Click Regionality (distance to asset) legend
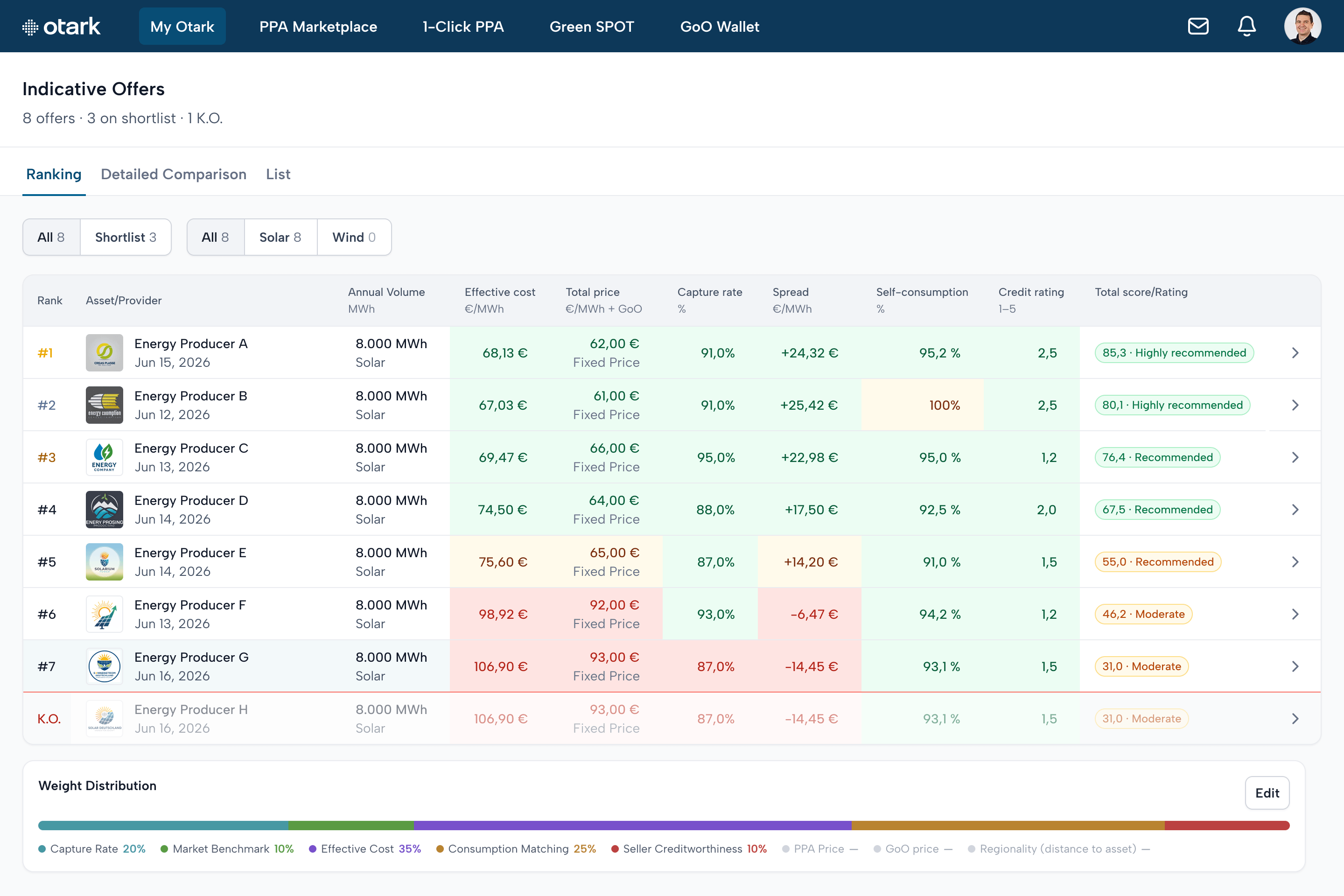This screenshot has width=1344, height=896. [x=1059, y=848]
